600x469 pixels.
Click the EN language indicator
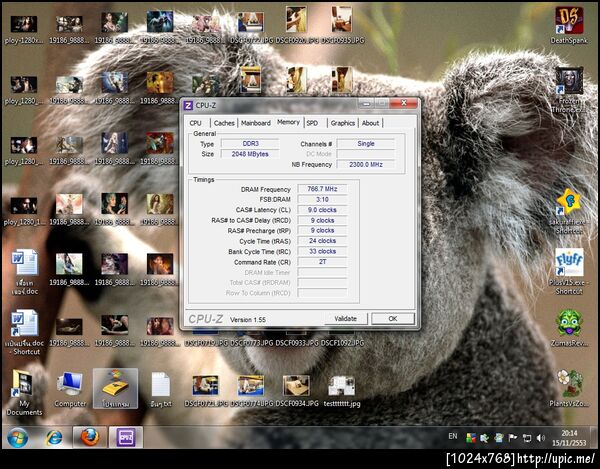point(453,436)
